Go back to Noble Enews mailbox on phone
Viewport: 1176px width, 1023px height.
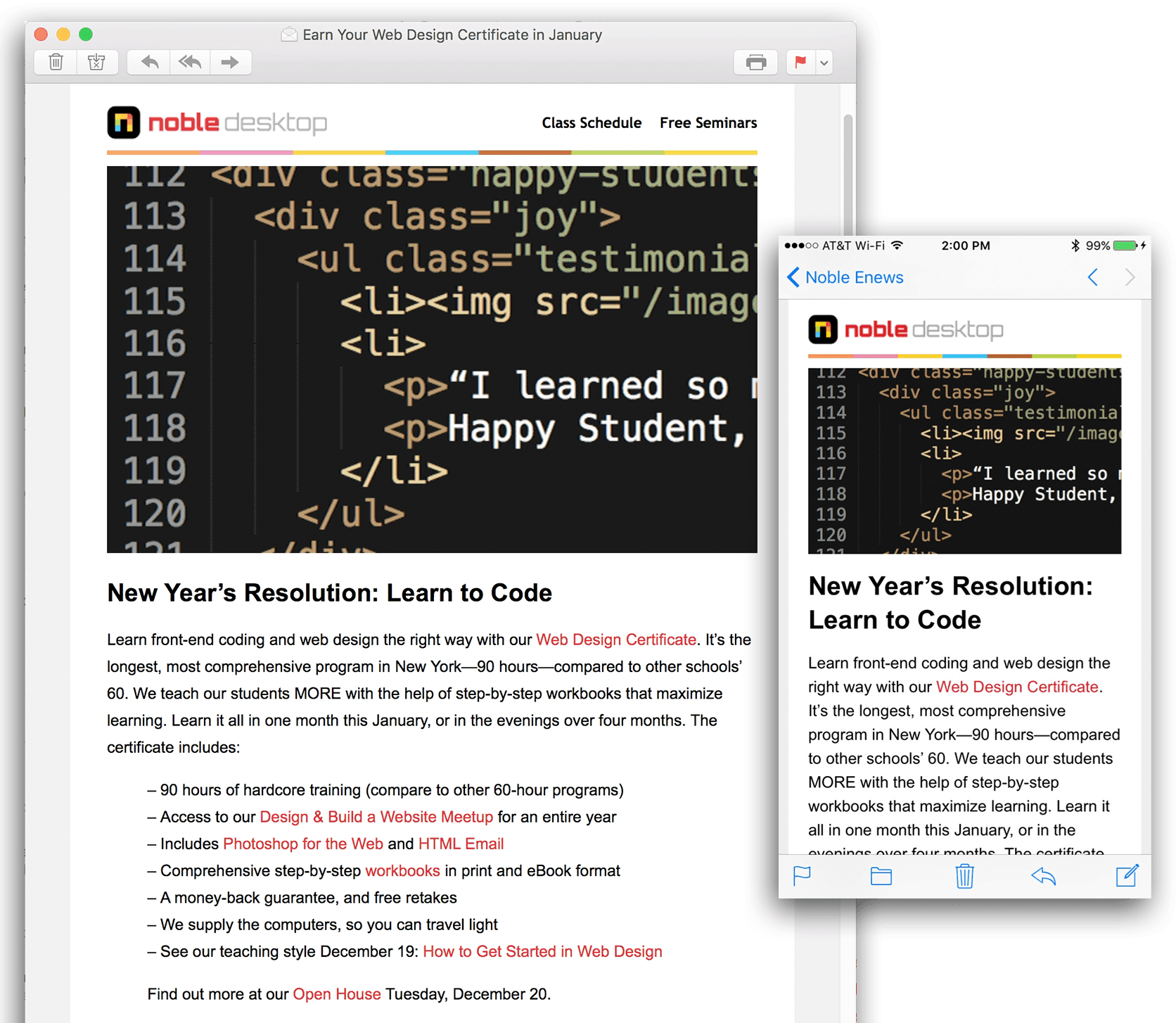(x=845, y=277)
